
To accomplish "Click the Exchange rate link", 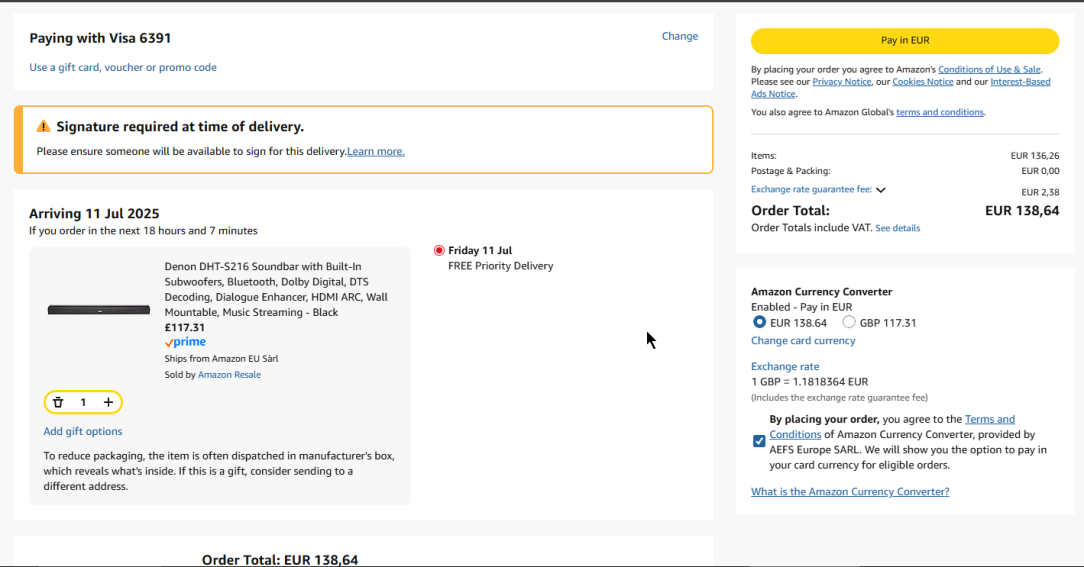I will click(785, 366).
